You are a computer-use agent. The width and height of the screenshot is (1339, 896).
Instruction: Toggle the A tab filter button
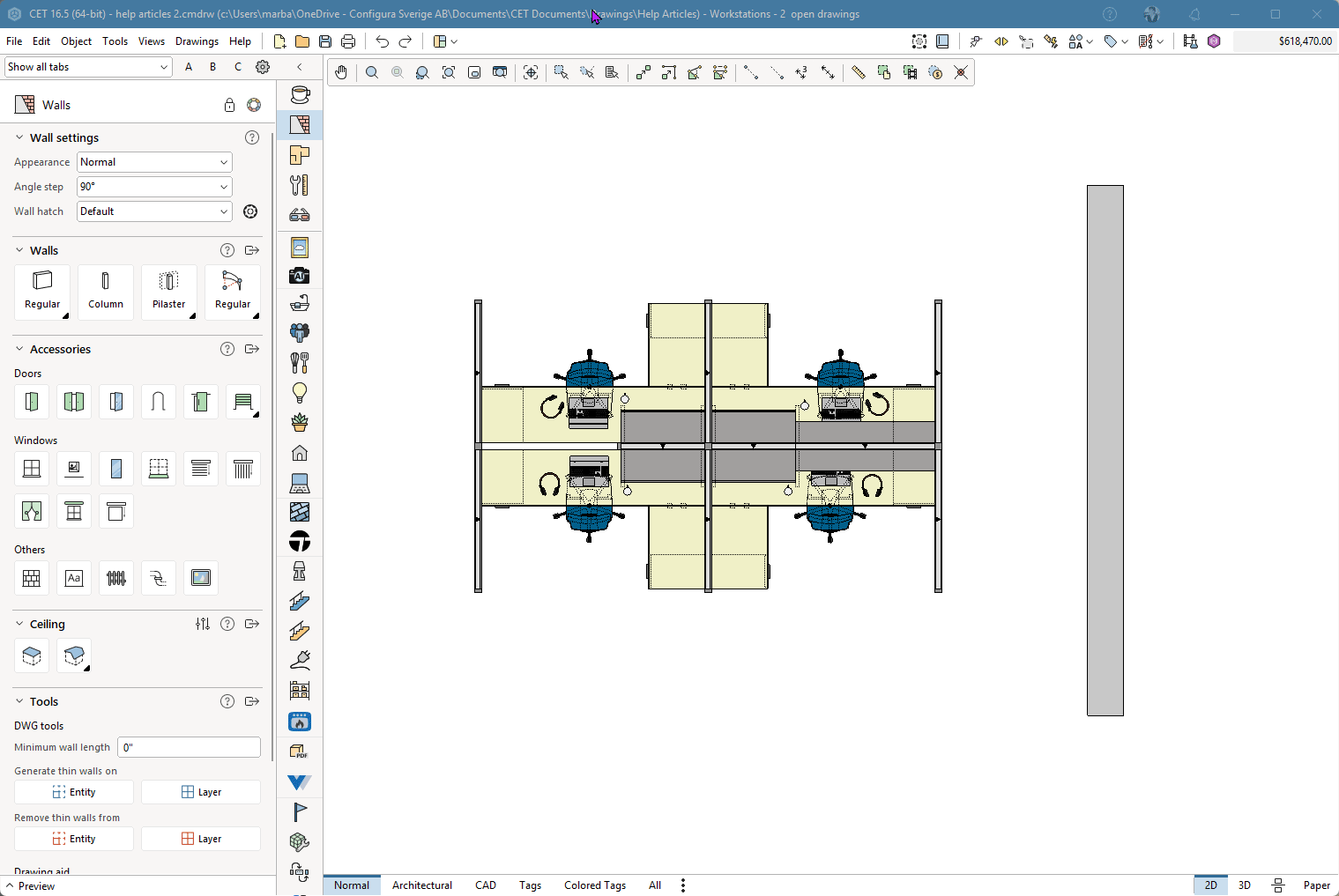pyautogui.click(x=189, y=67)
